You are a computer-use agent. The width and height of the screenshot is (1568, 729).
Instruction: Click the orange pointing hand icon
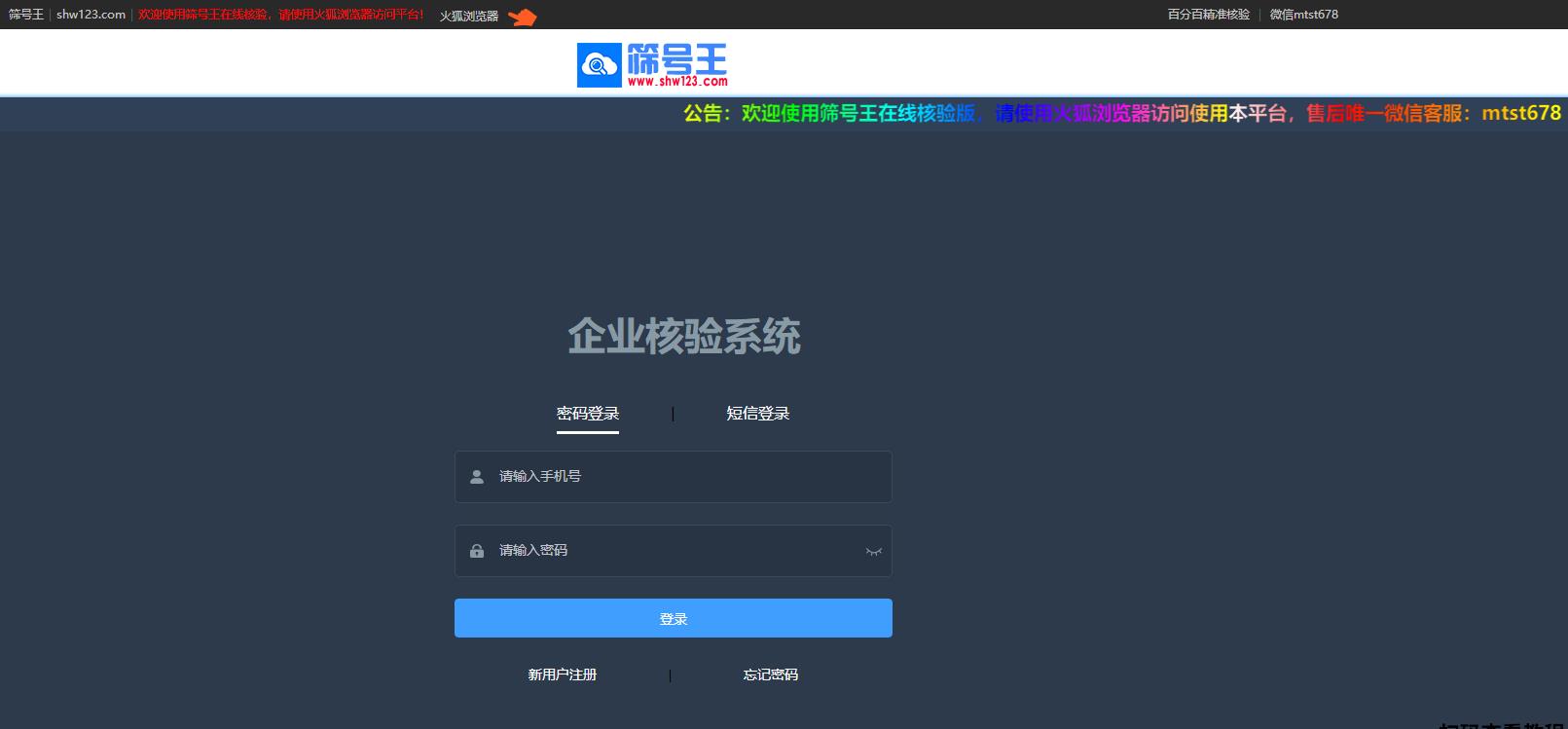pos(523,17)
